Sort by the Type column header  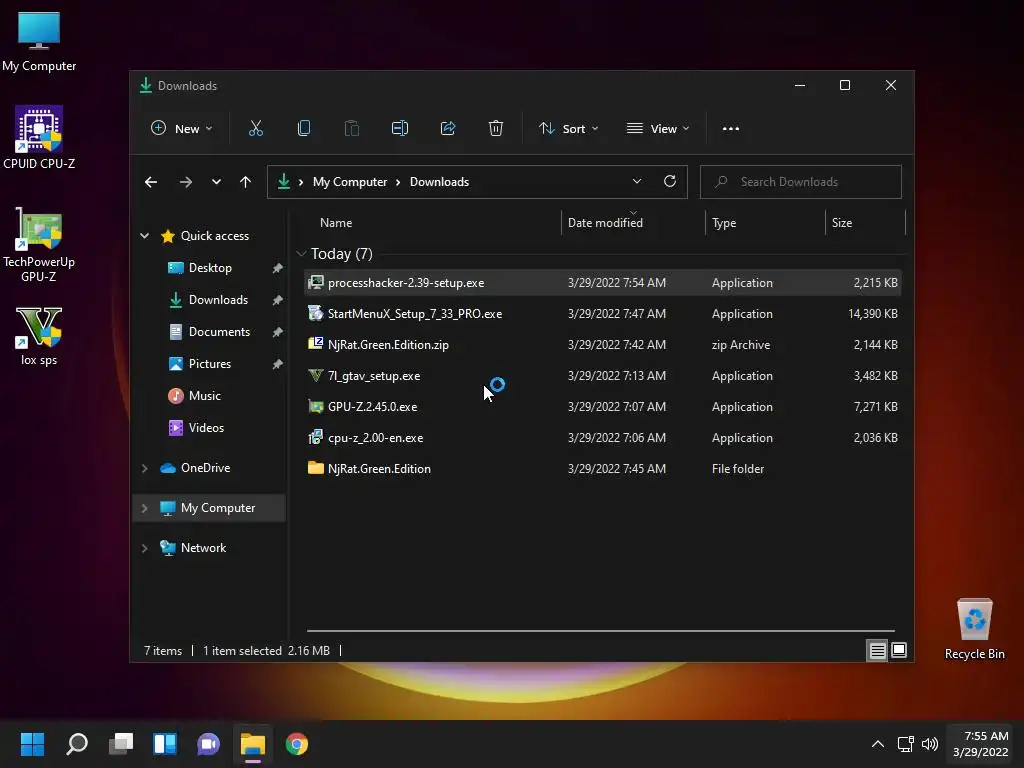(724, 223)
